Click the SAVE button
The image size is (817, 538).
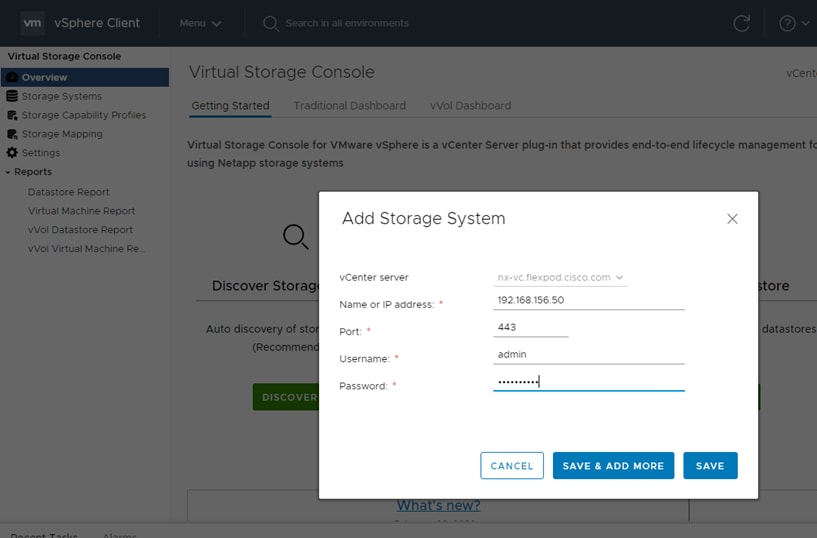pos(710,466)
